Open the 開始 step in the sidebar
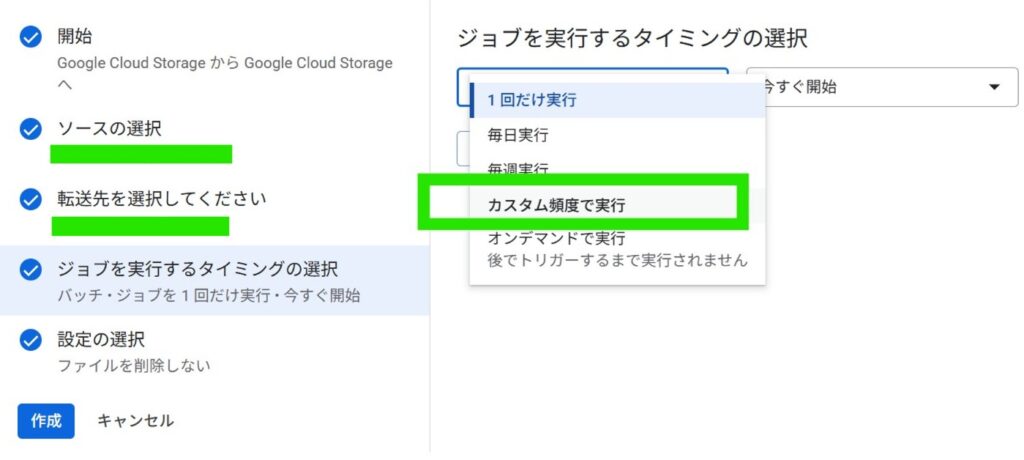Image resolution: width=1024 pixels, height=460 pixels. tap(75, 37)
